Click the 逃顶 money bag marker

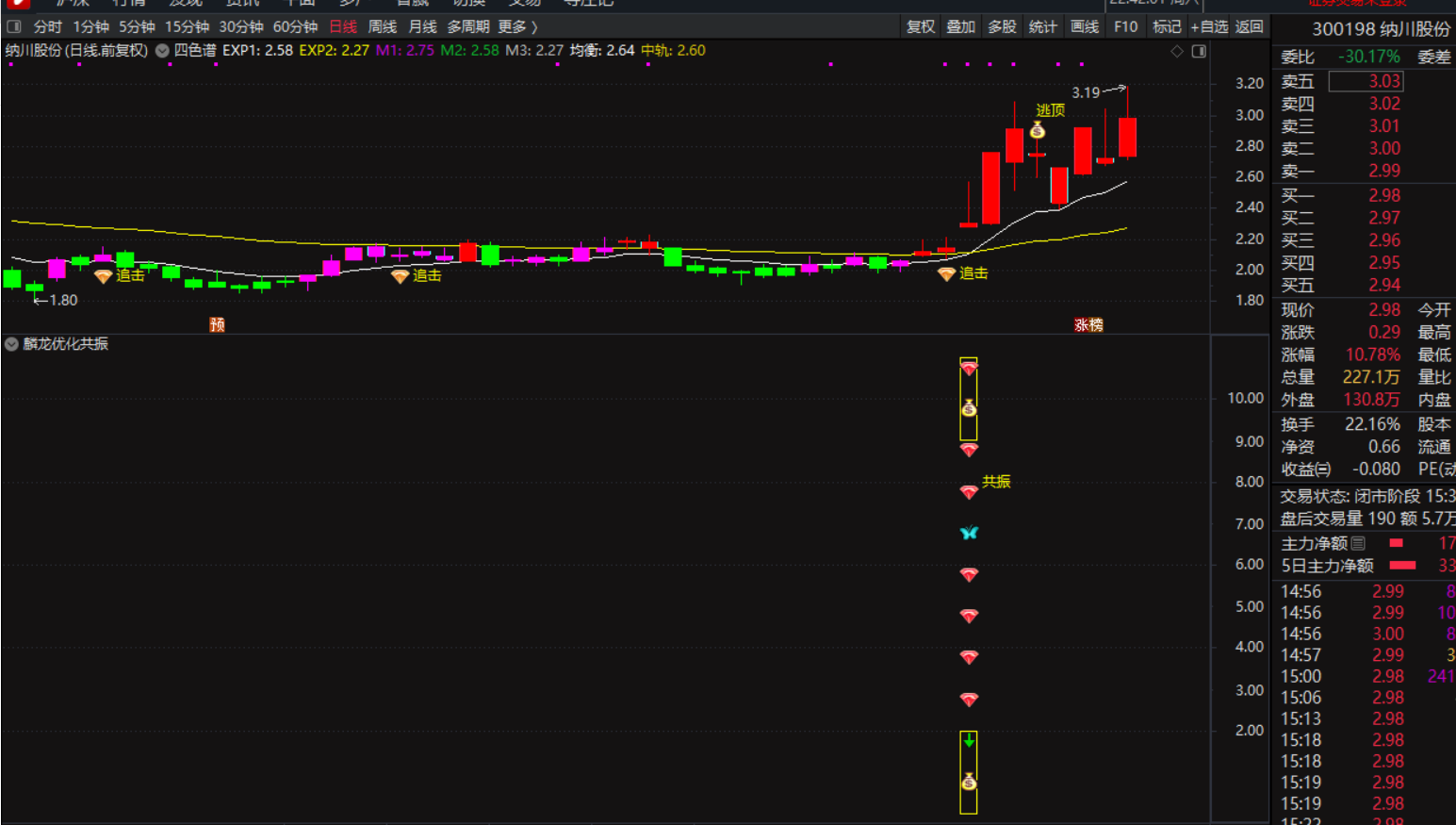[x=1038, y=131]
